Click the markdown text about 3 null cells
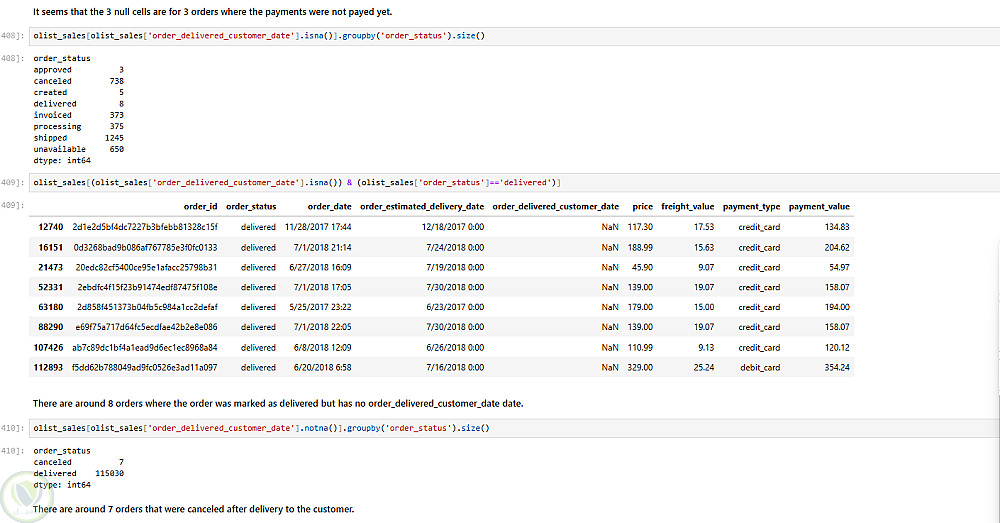This screenshot has width=1000, height=523. (x=212, y=12)
